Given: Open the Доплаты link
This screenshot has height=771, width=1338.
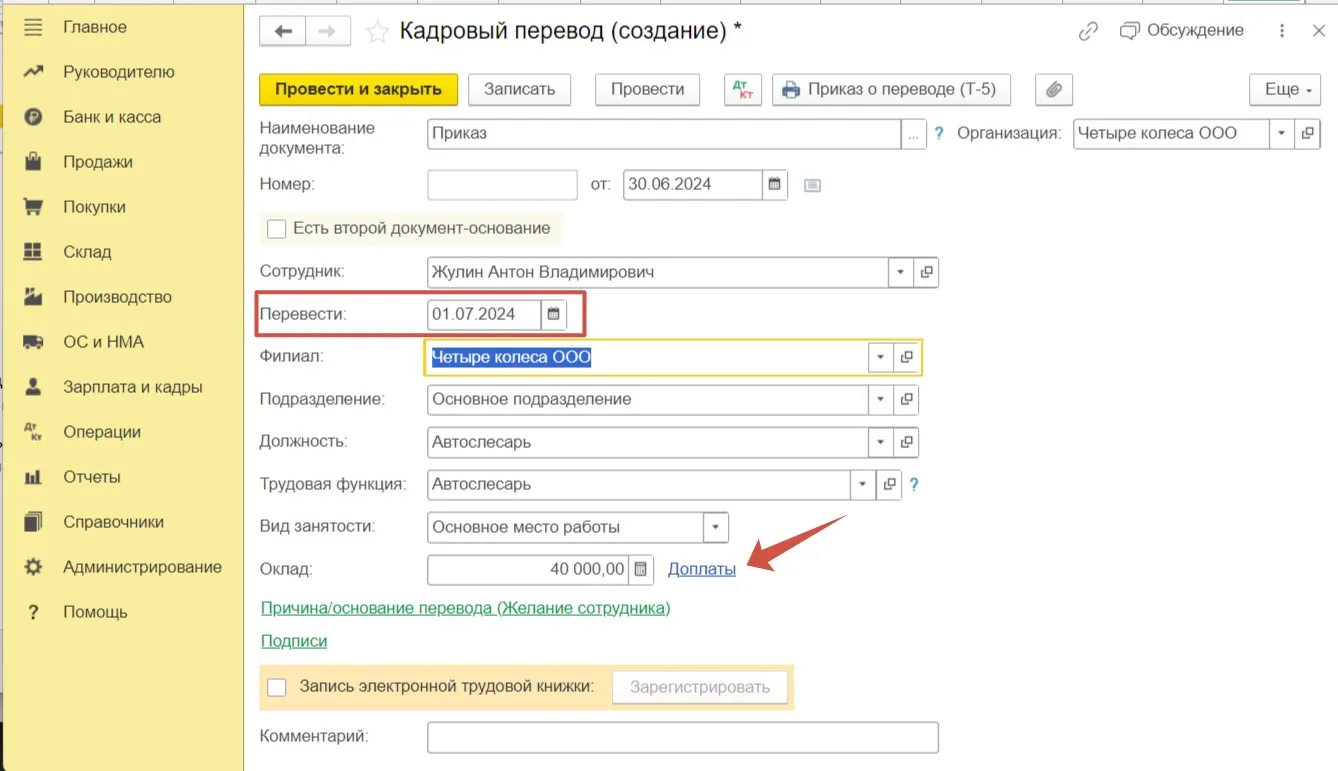Looking at the screenshot, I should click(x=701, y=569).
